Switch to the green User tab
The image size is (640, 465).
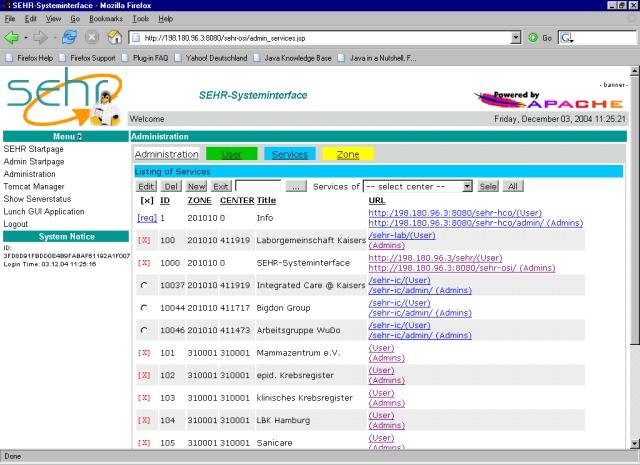(x=231, y=154)
